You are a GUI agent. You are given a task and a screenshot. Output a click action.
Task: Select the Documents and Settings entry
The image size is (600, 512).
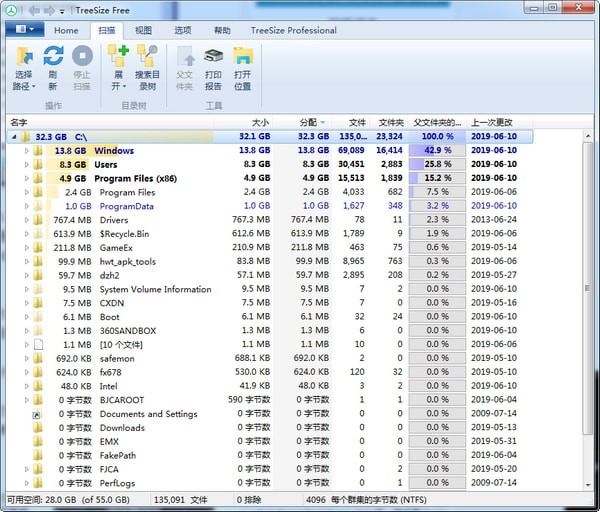point(148,414)
